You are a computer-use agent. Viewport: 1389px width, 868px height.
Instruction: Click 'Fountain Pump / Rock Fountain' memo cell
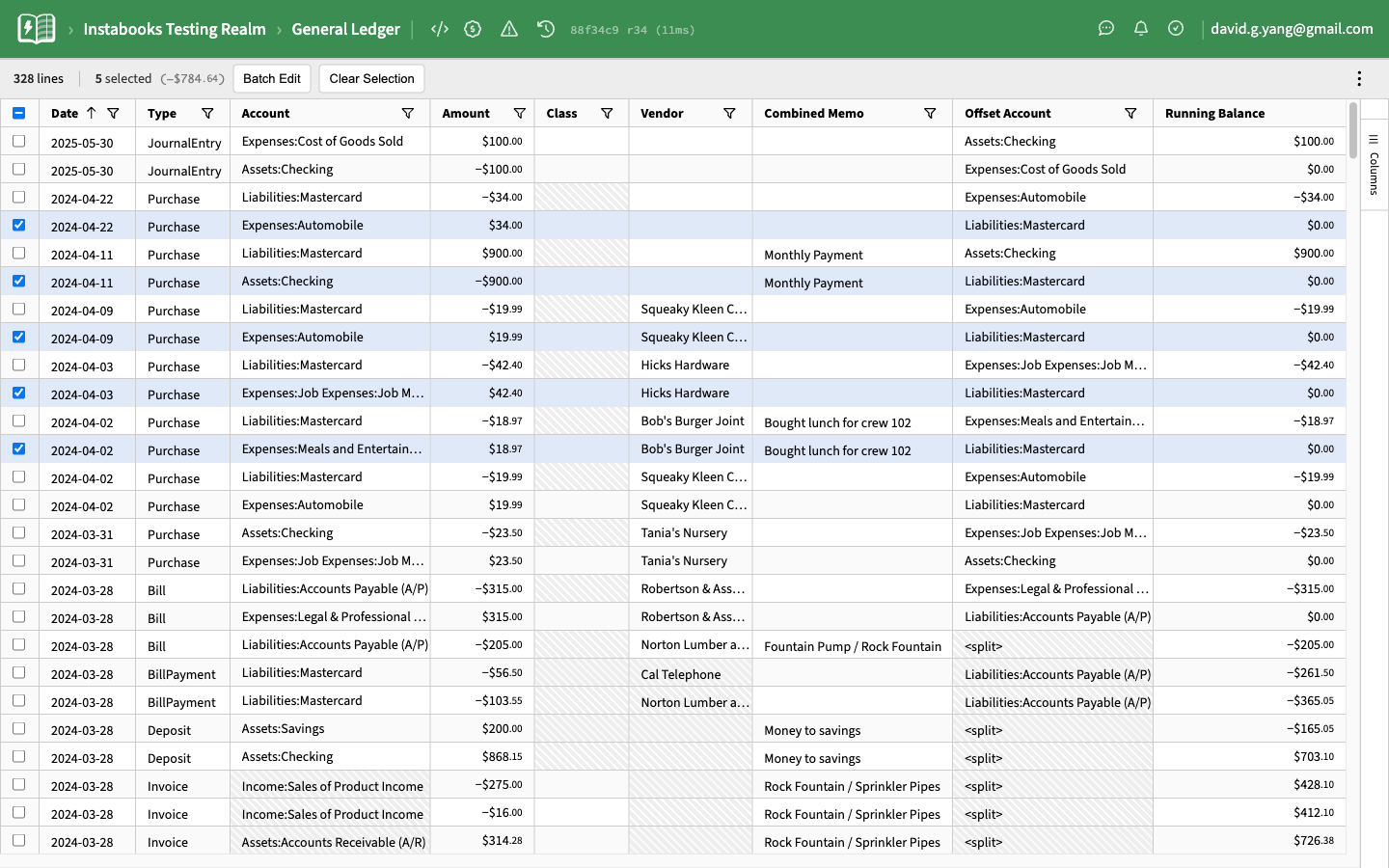[853, 646]
